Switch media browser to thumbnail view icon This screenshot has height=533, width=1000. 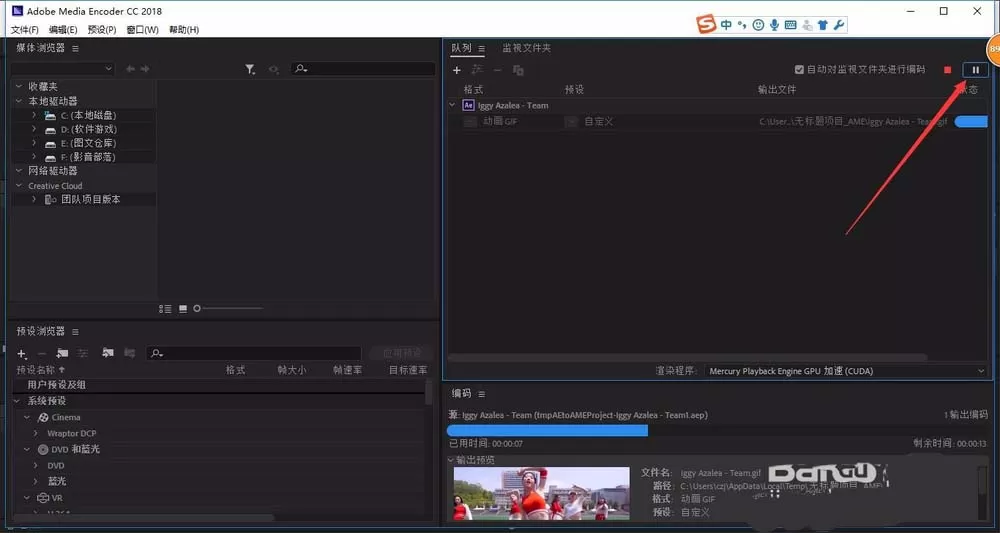[x=183, y=309]
